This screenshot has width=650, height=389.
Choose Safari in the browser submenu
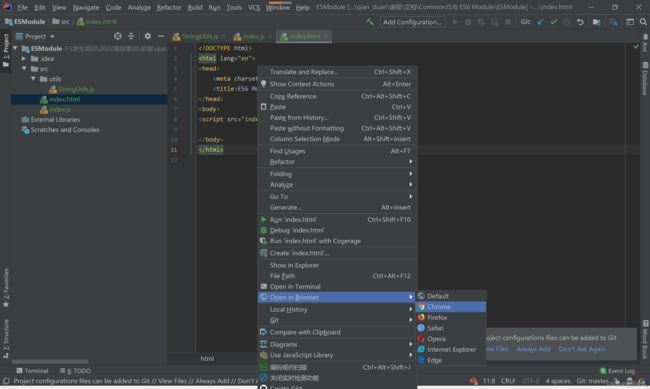[x=451, y=328]
